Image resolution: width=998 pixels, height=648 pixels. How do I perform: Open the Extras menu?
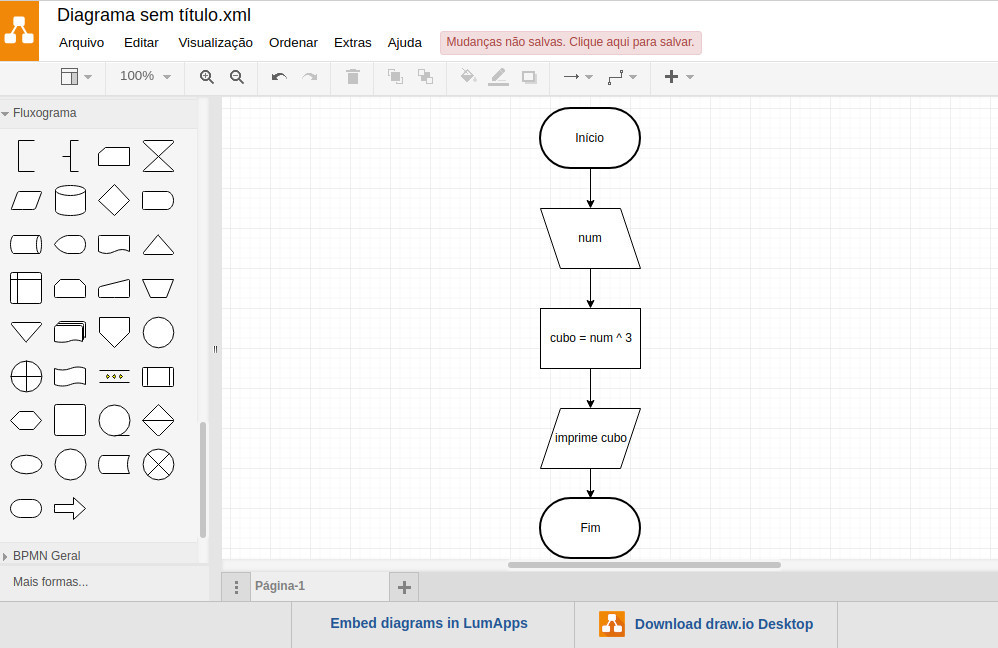tap(353, 43)
